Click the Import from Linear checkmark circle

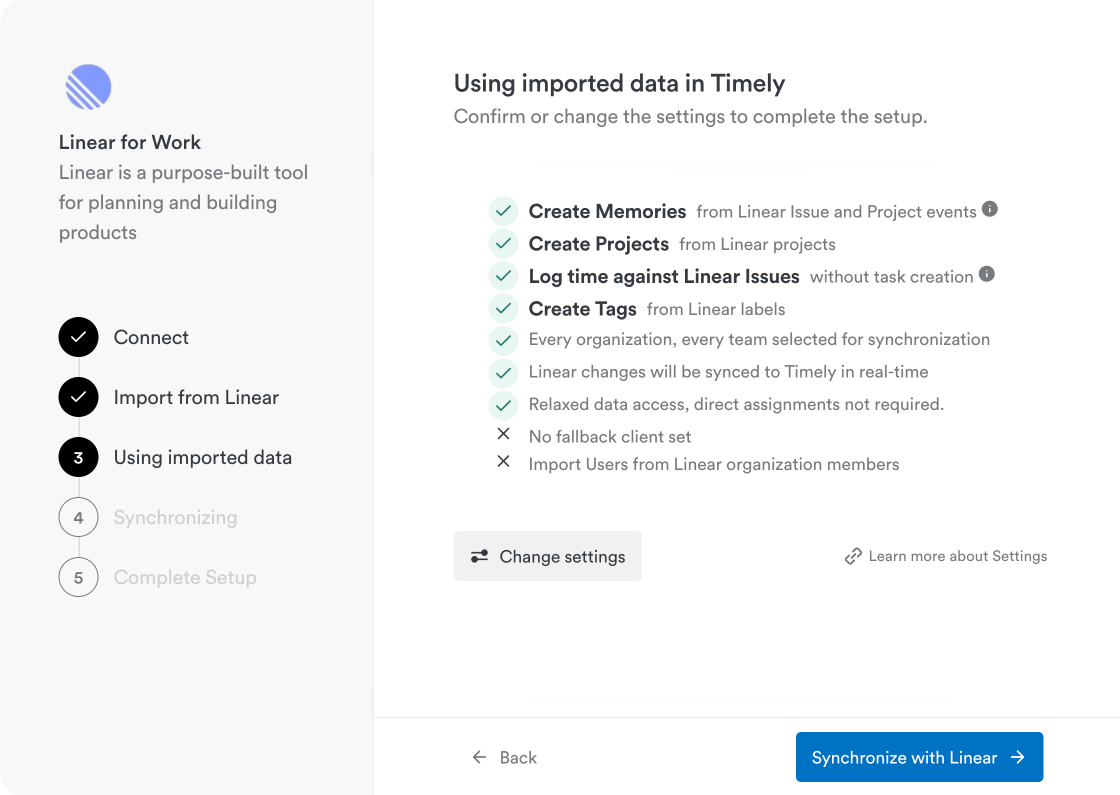tap(78, 398)
